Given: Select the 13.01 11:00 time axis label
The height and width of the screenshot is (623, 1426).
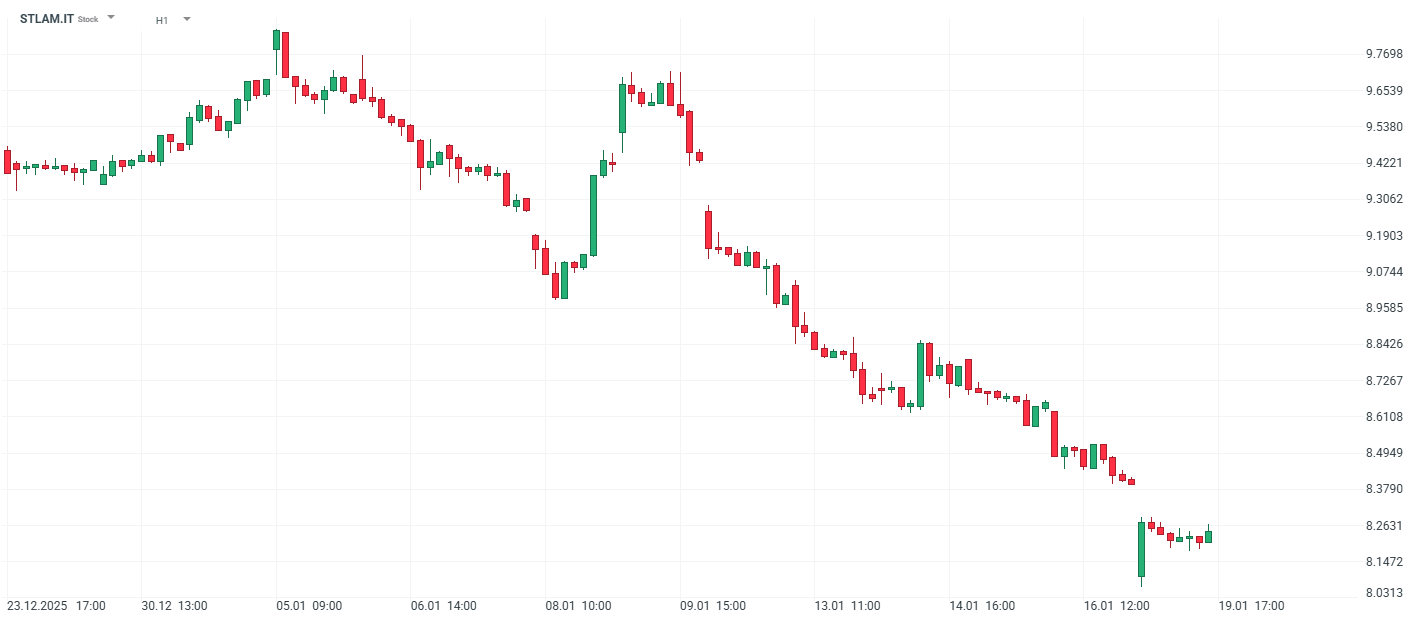Looking at the screenshot, I should coord(848,606).
